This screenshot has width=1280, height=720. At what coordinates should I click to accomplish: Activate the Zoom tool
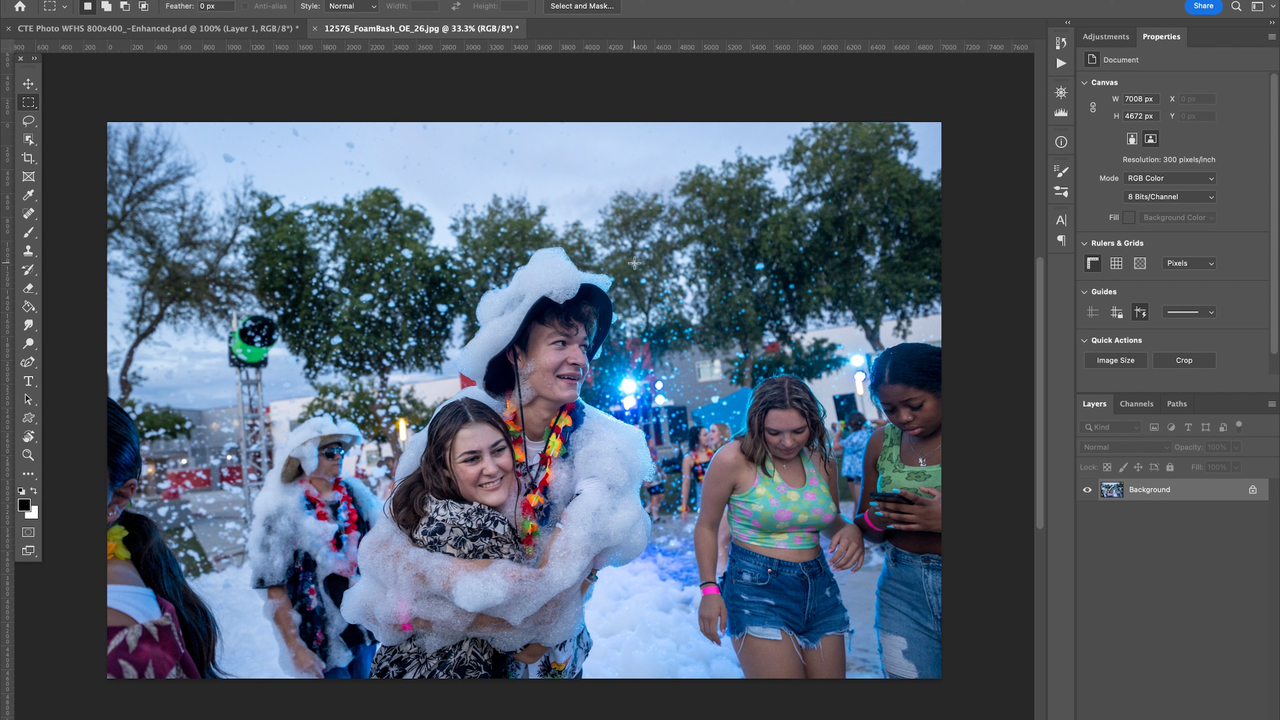28,455
